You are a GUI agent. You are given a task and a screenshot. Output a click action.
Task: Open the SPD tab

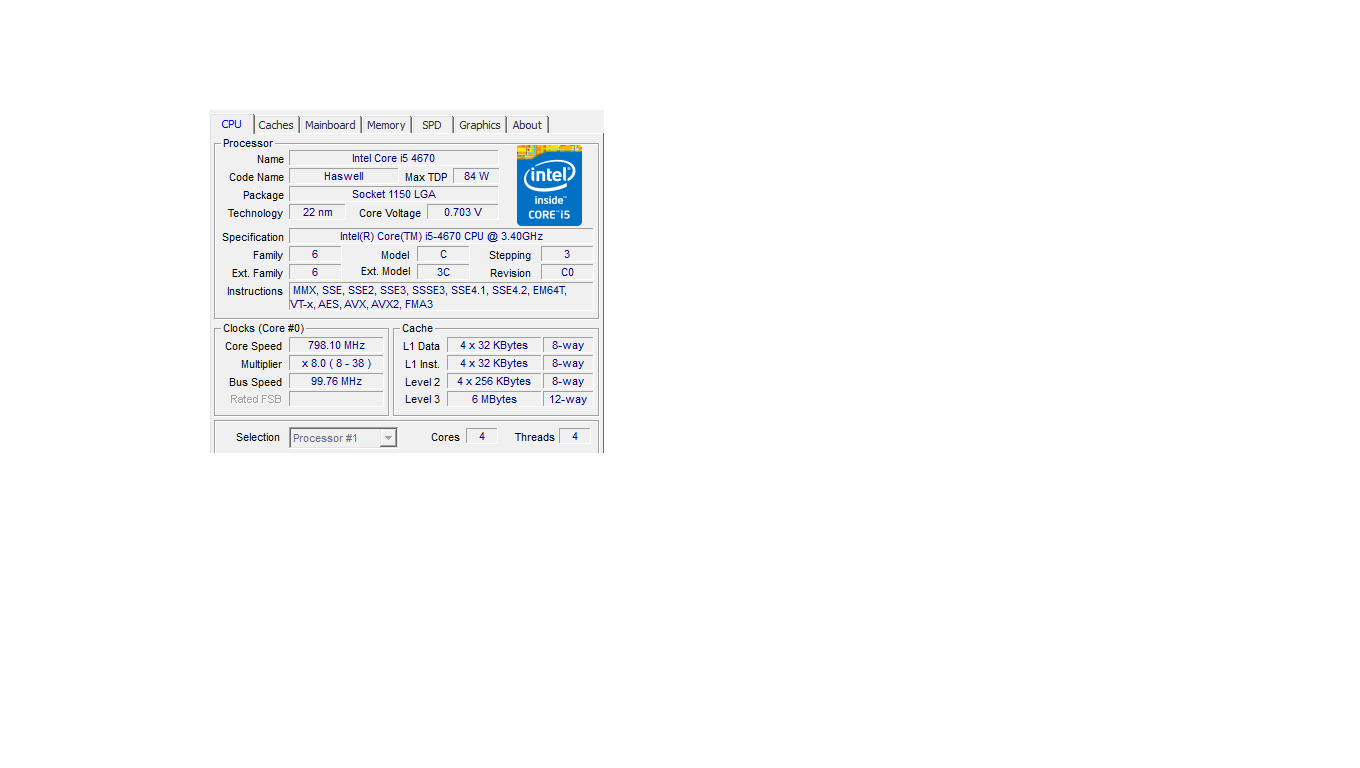pos(431,125)
